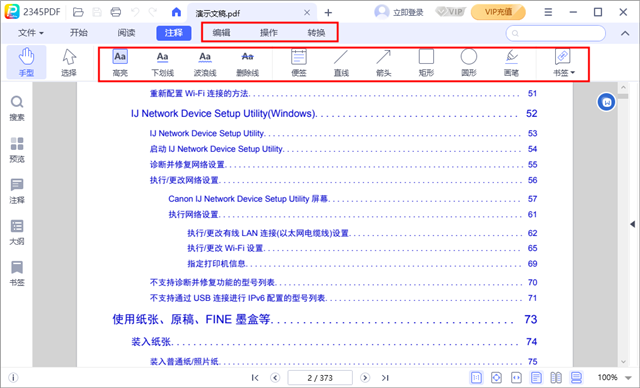Screen dimensions: 640x388
Task: Click the scrollbar down arrow
Action: [623, 361]
